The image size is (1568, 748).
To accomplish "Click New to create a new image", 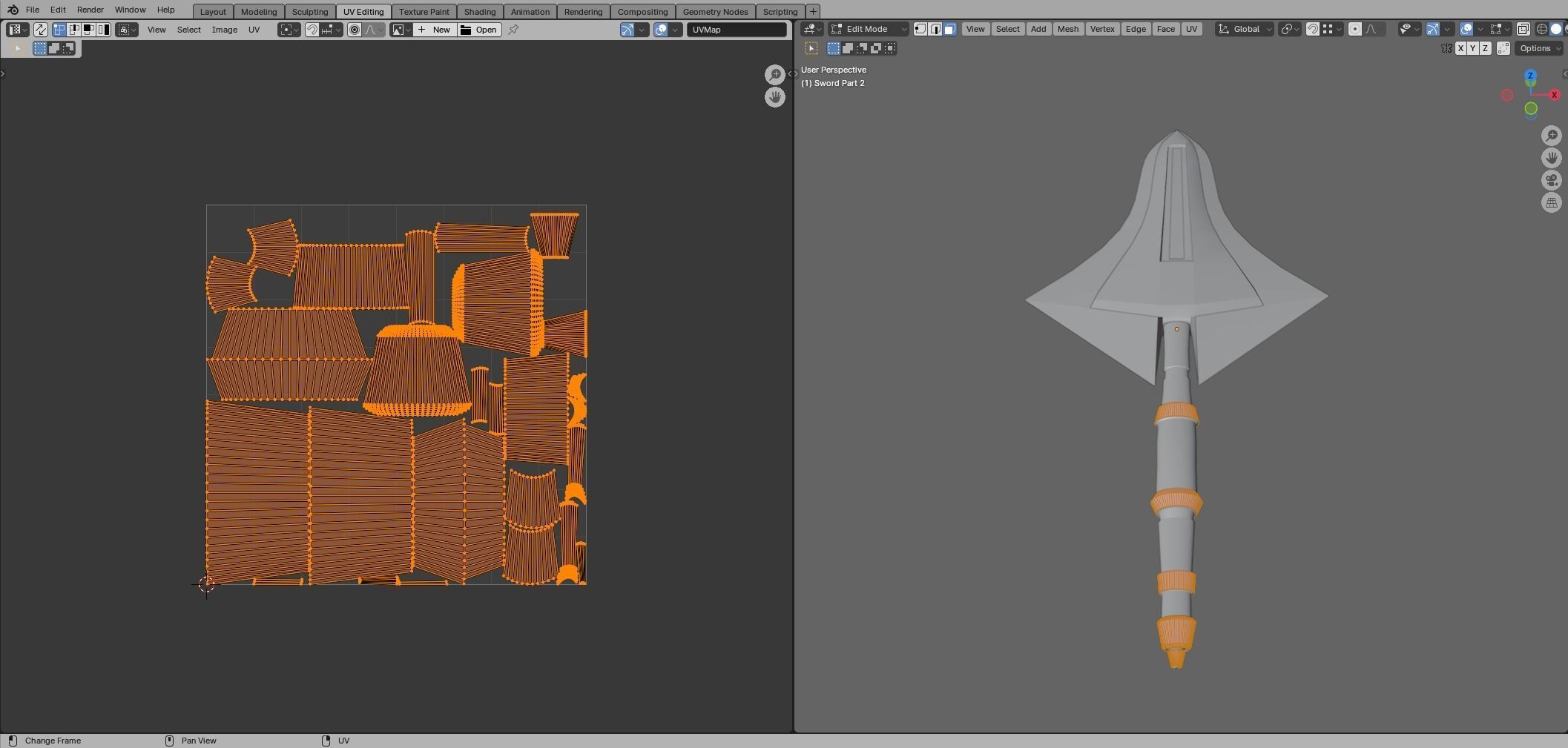I will point(434,30).
